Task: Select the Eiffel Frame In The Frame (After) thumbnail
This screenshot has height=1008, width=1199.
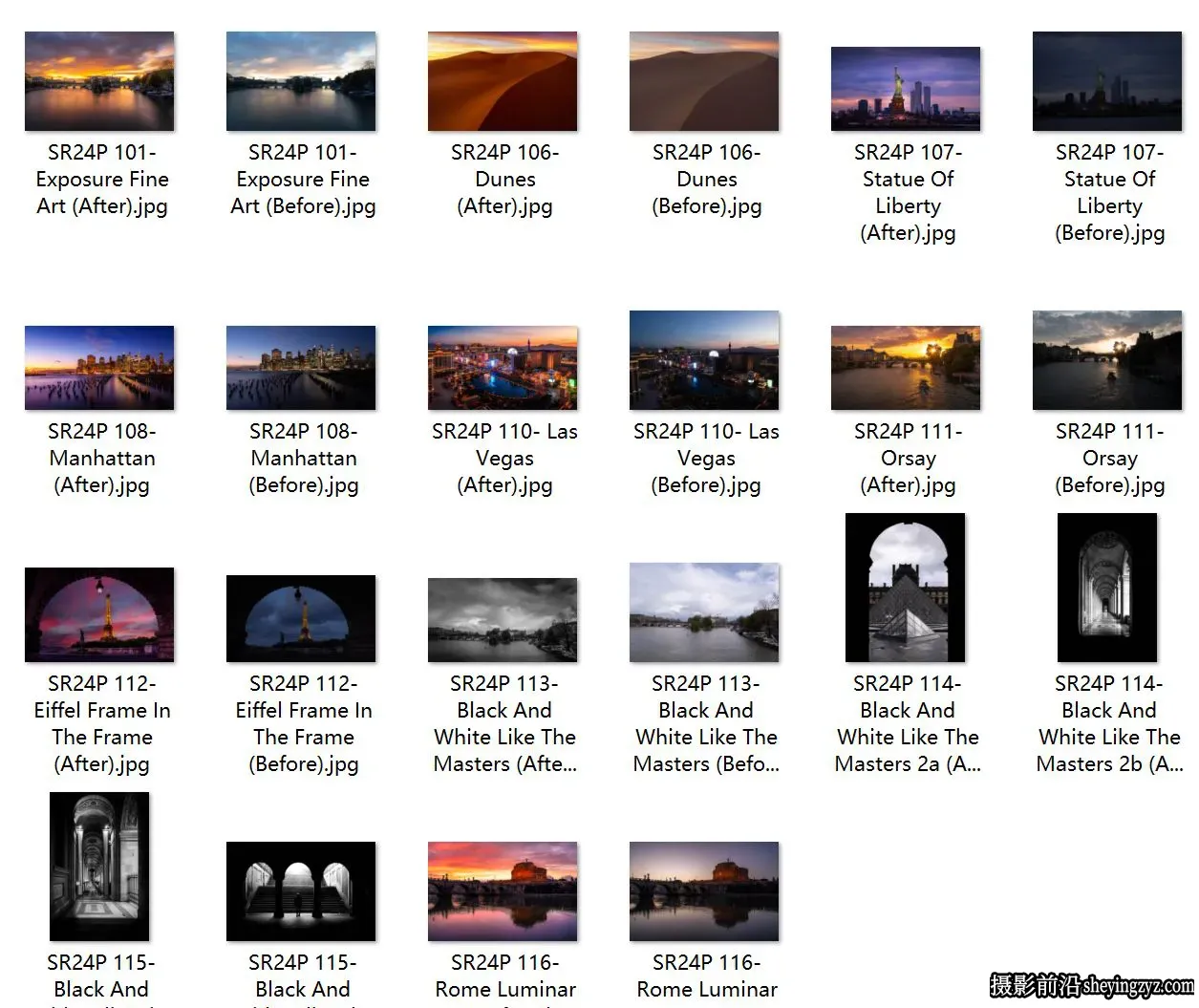Action: tap(99, 614)
